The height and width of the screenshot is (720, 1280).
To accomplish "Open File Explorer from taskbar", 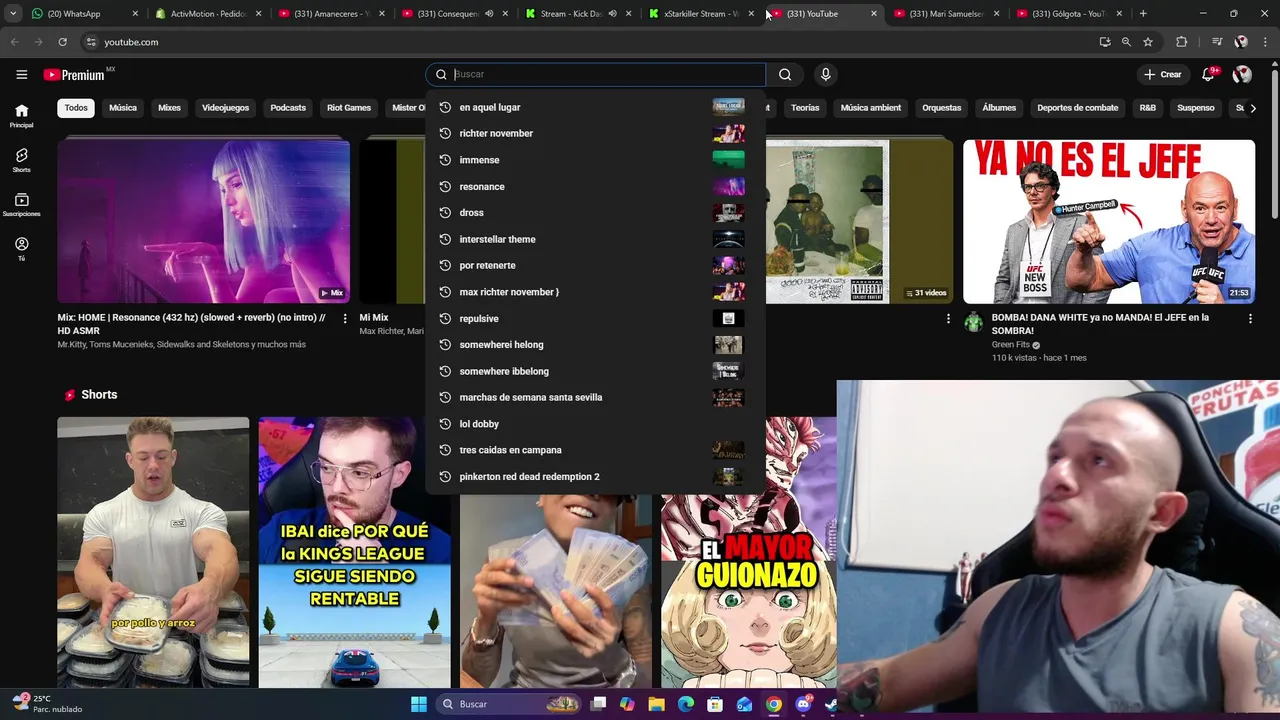I will coord(656,704).
